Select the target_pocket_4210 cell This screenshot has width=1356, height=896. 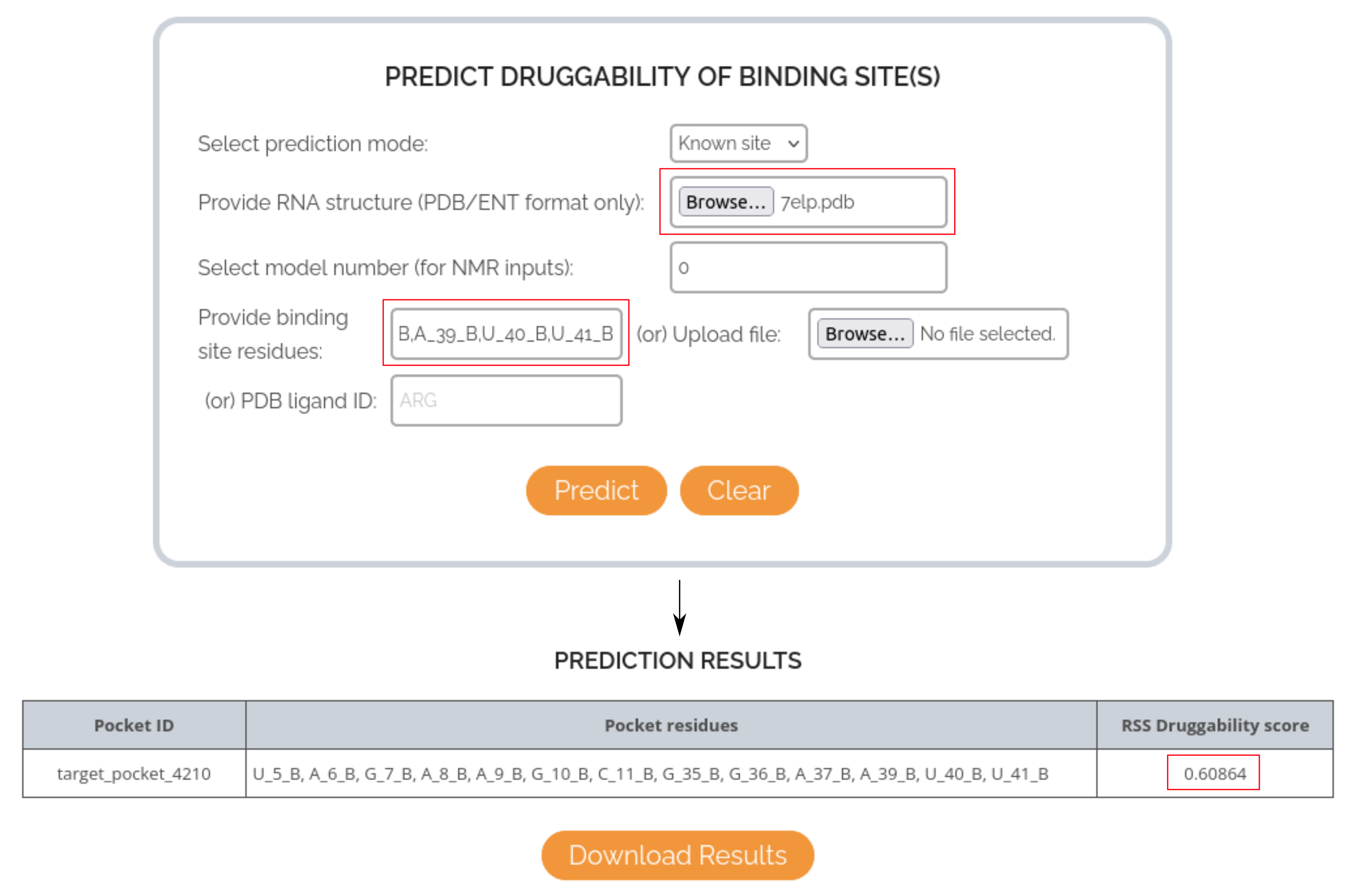pos(134,774)
